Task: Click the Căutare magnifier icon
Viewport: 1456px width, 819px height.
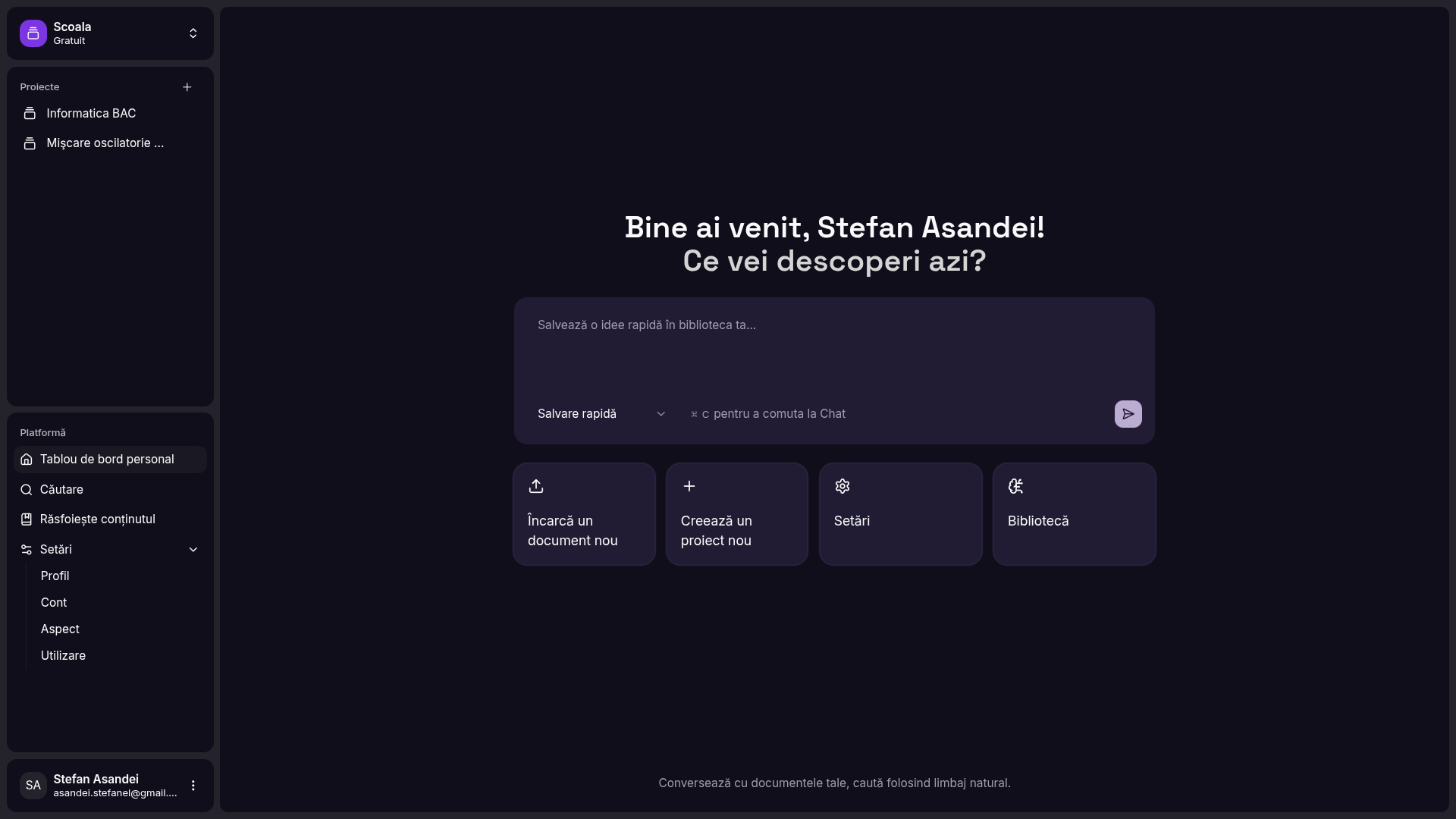Action: click(x=27, y=490)
